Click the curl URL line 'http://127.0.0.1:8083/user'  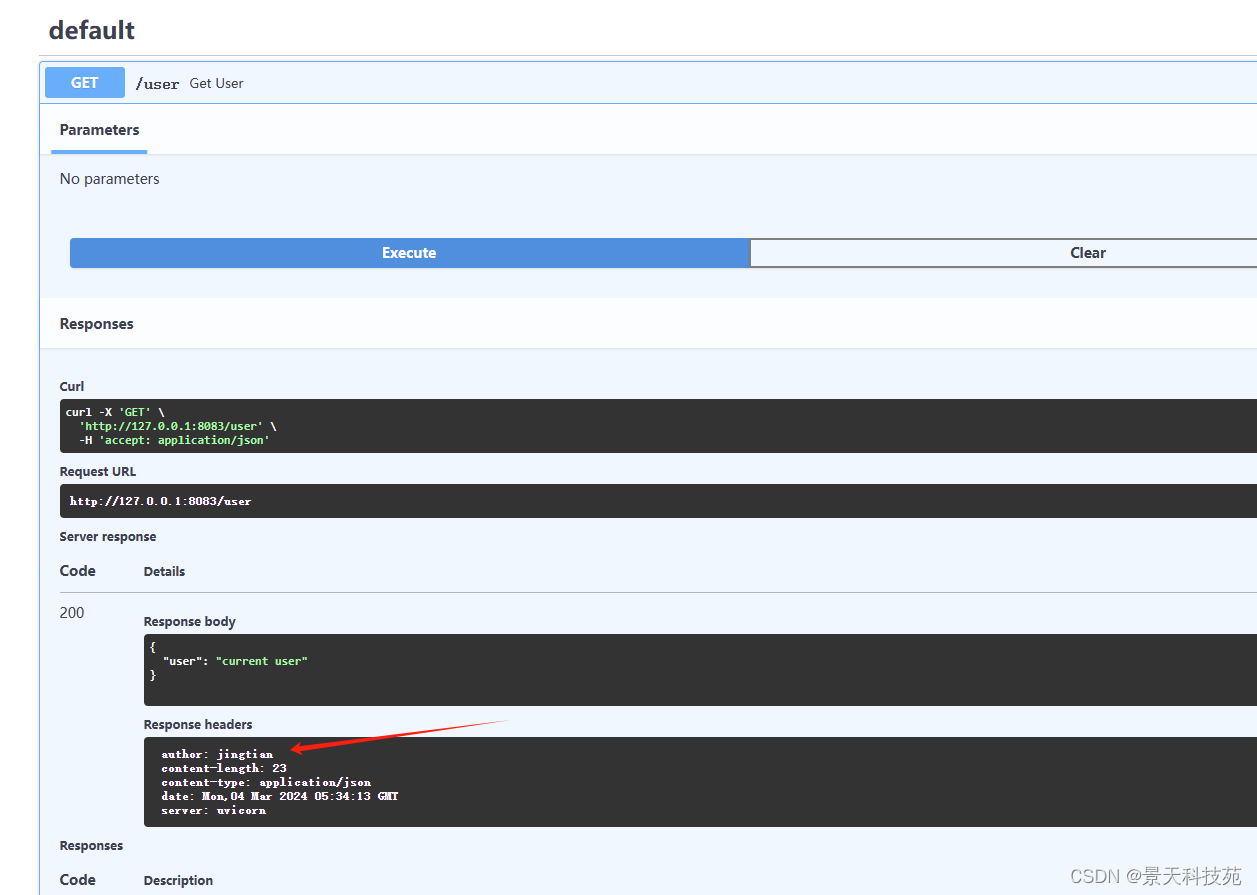177,426
